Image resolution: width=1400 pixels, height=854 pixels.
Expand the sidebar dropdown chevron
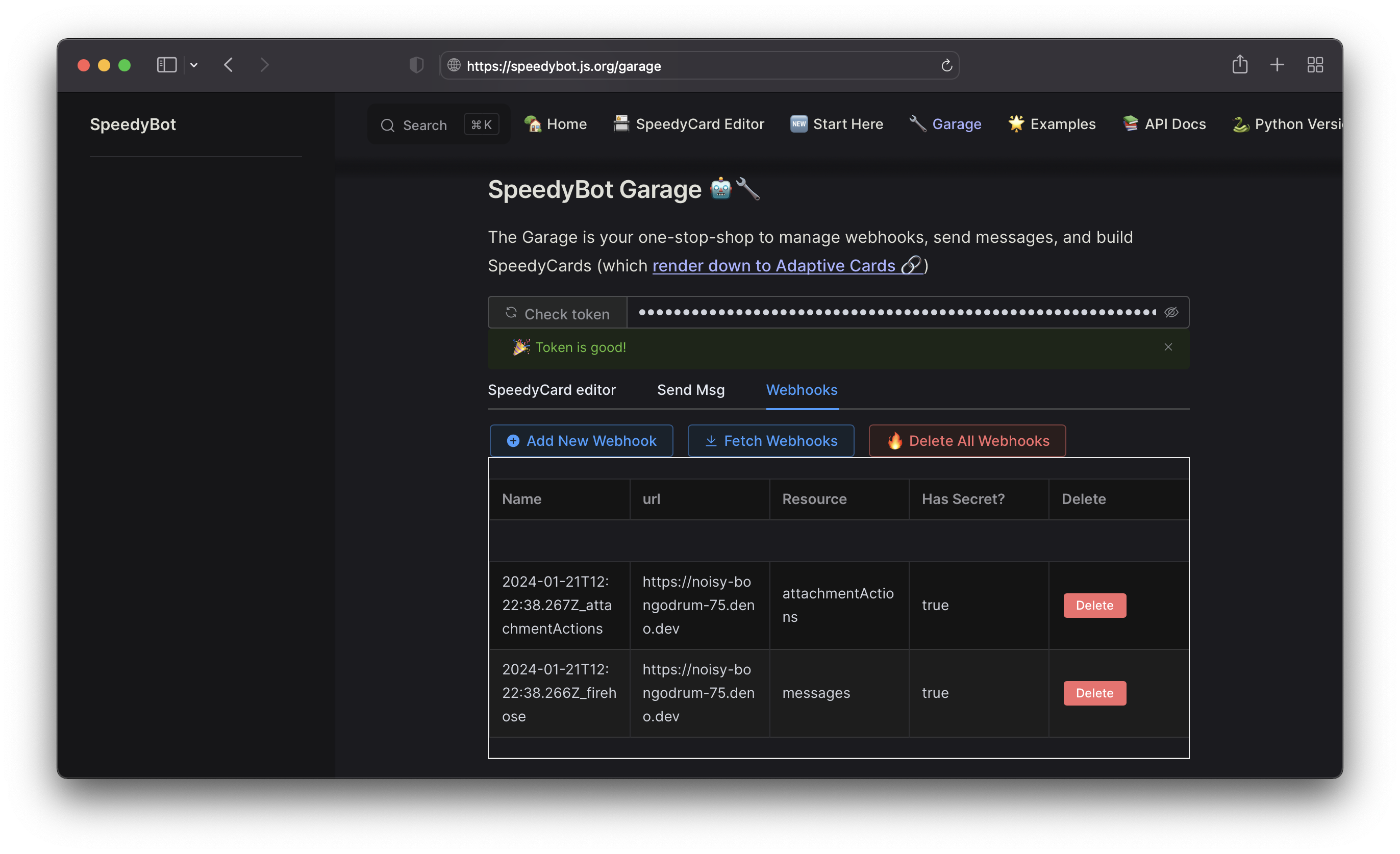click(194, 65)
